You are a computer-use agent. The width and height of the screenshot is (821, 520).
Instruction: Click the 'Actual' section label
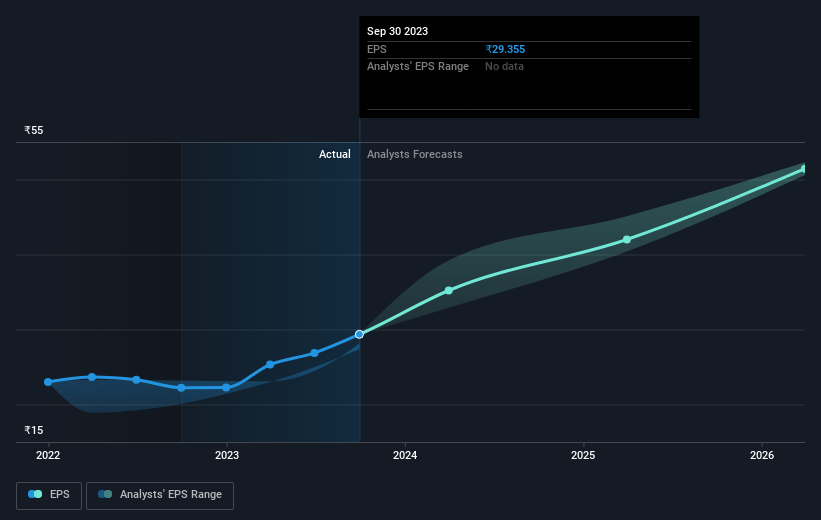click(x=335, y=154)
